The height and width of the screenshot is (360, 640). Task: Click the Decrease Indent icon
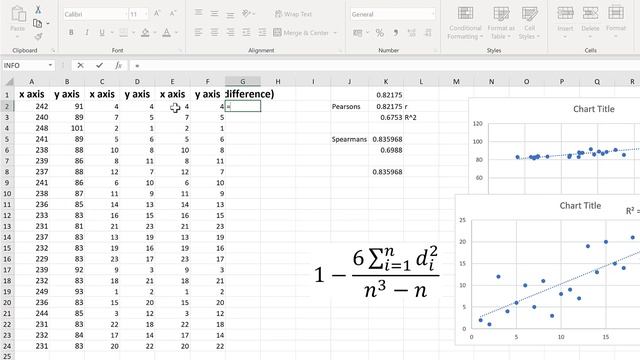point(246,32)
